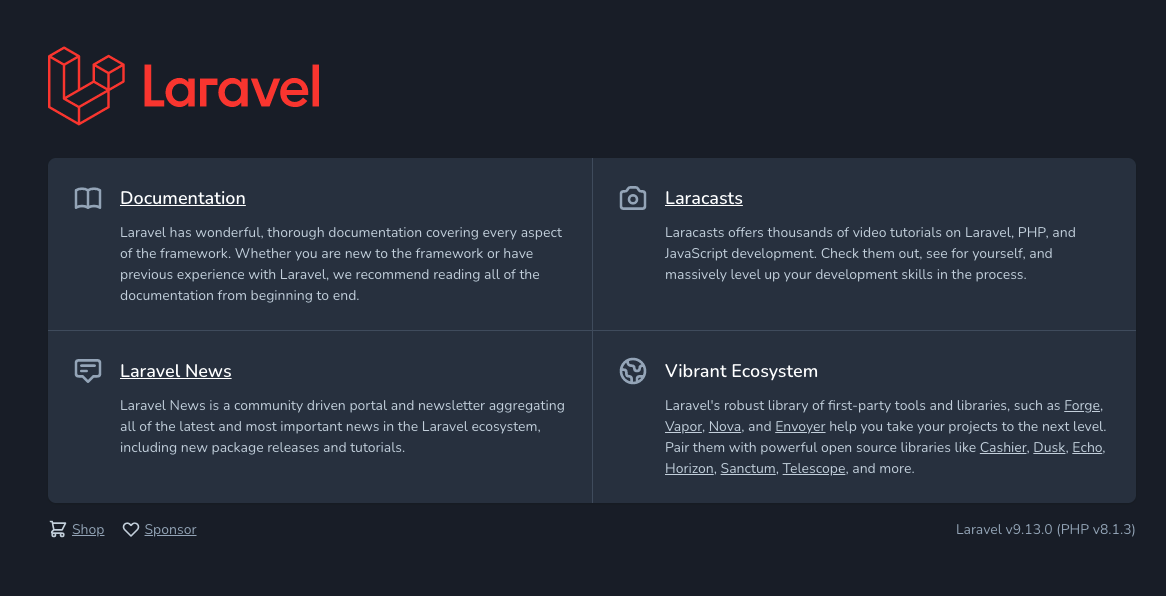
Task: Click the heart Sponsor icon
Action: (131, 530)
